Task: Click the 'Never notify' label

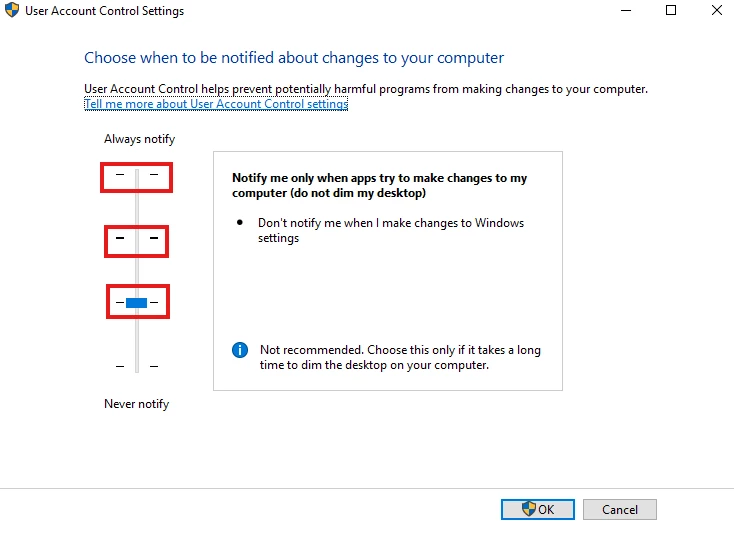Action: coord(137,404)
